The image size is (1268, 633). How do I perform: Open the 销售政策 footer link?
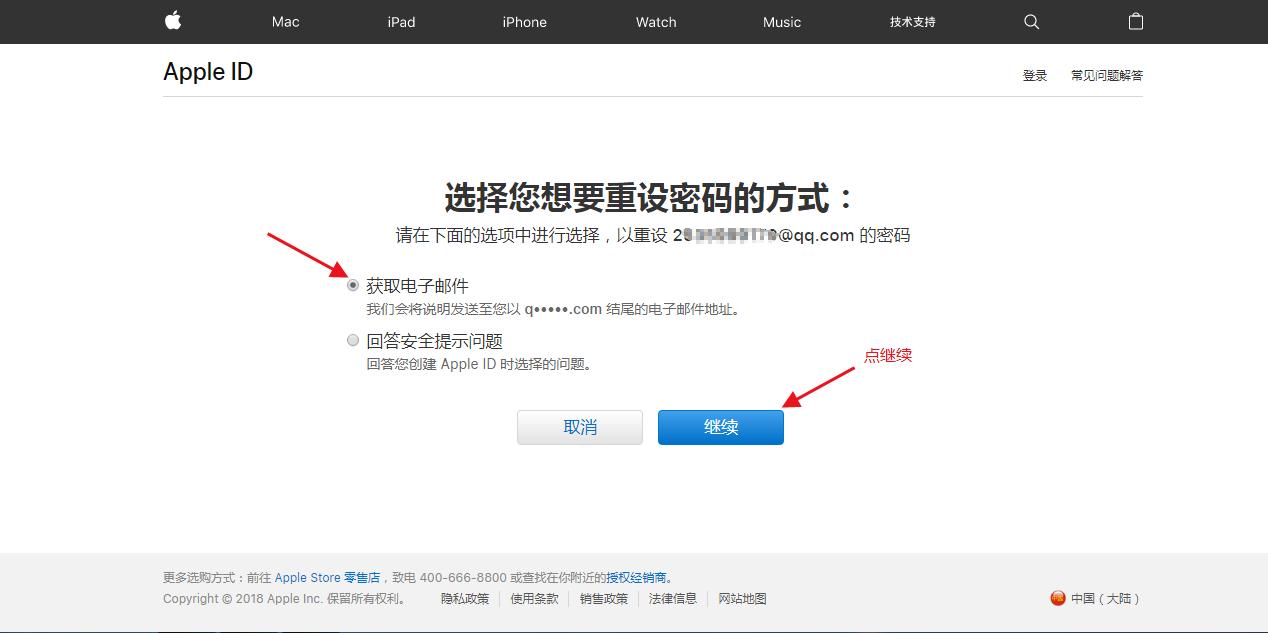(x=604, y=598)
